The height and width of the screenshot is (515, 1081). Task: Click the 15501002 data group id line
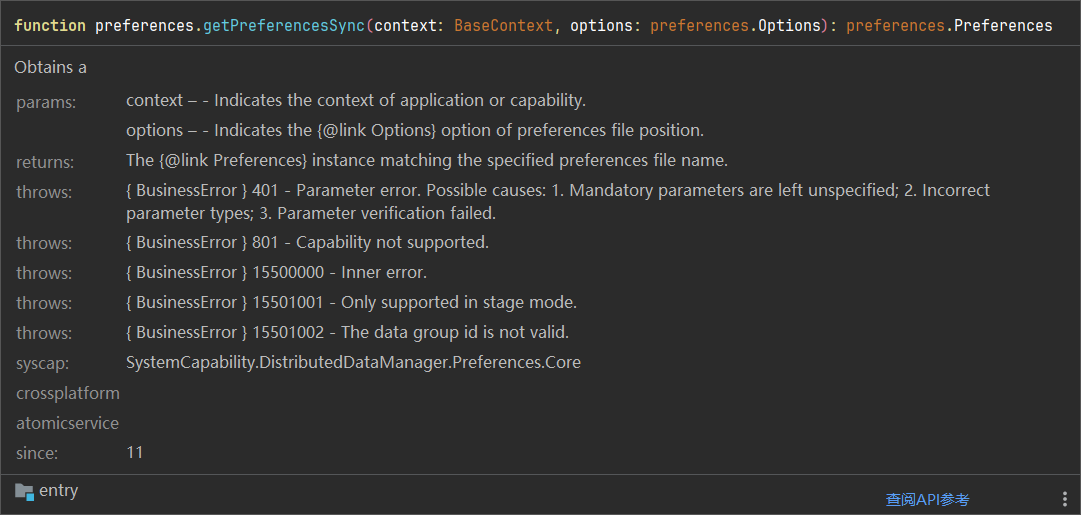347,332
